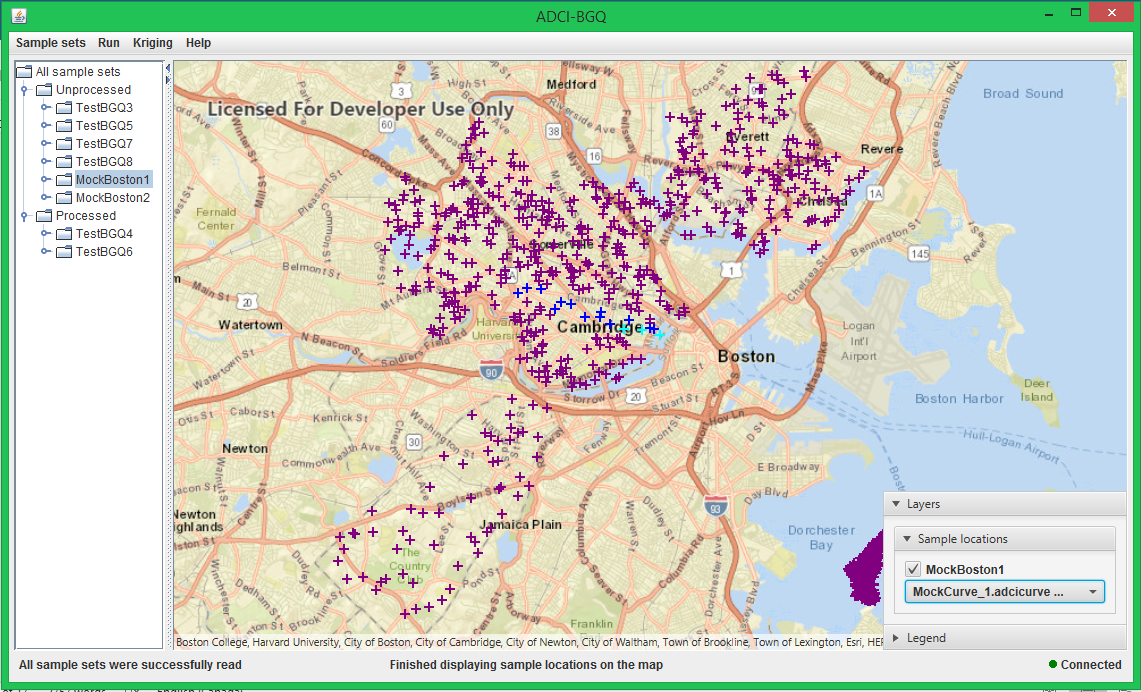Viewport: 1141px width, 692px height.
Task: Collapse the tree pane with the splitter's left arrow
Action: point(168,68)
